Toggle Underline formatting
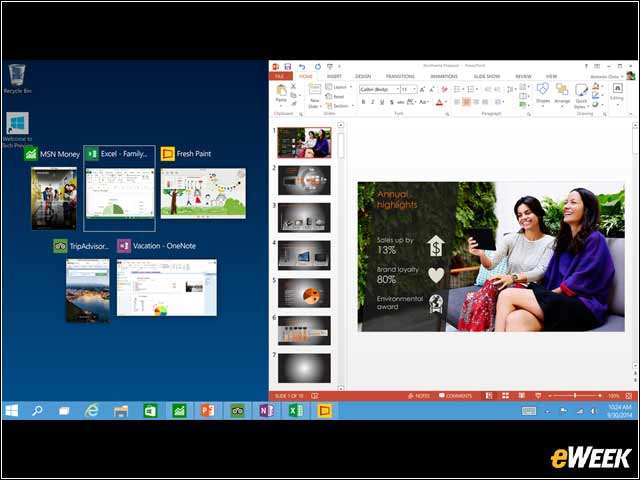 pos(382,102)
